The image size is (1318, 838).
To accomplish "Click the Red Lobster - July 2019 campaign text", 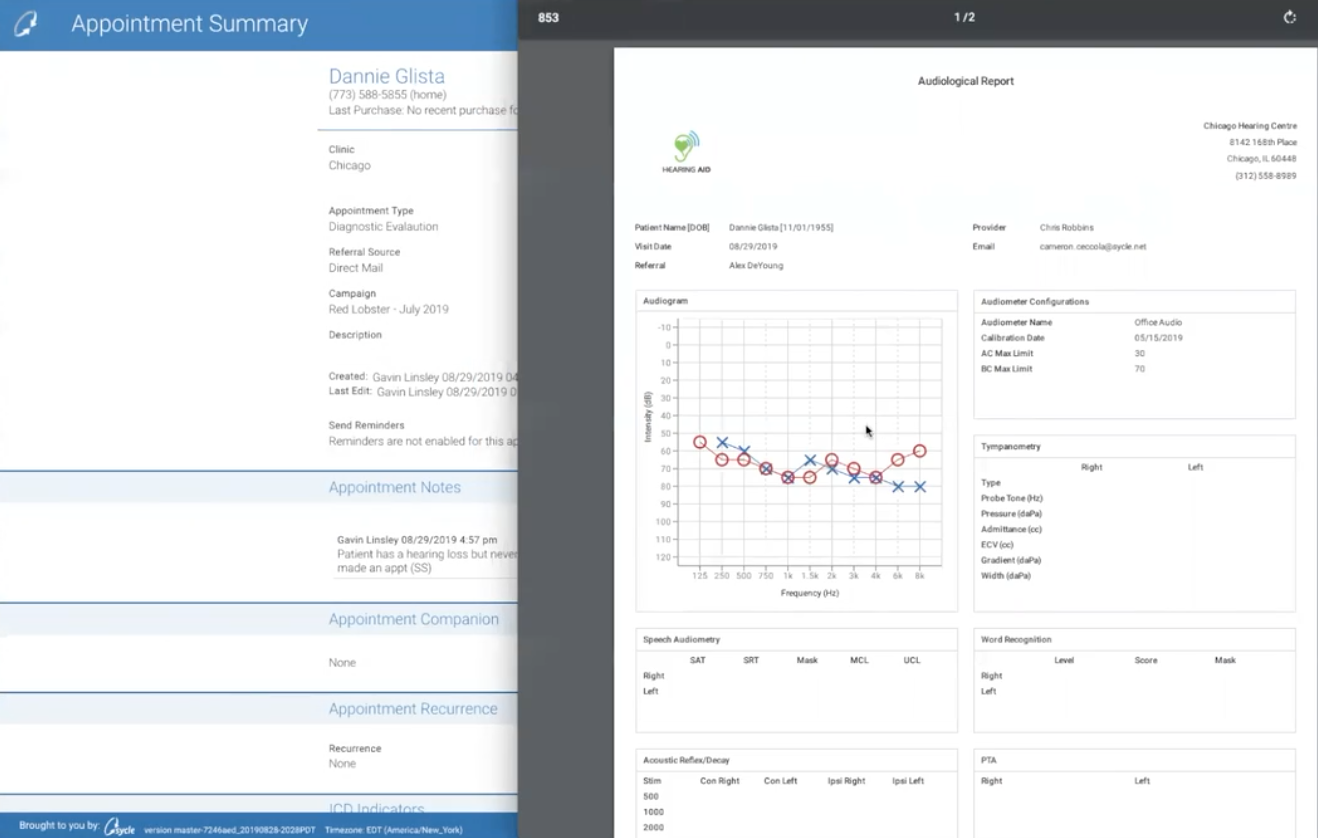I will coord(390,309).
